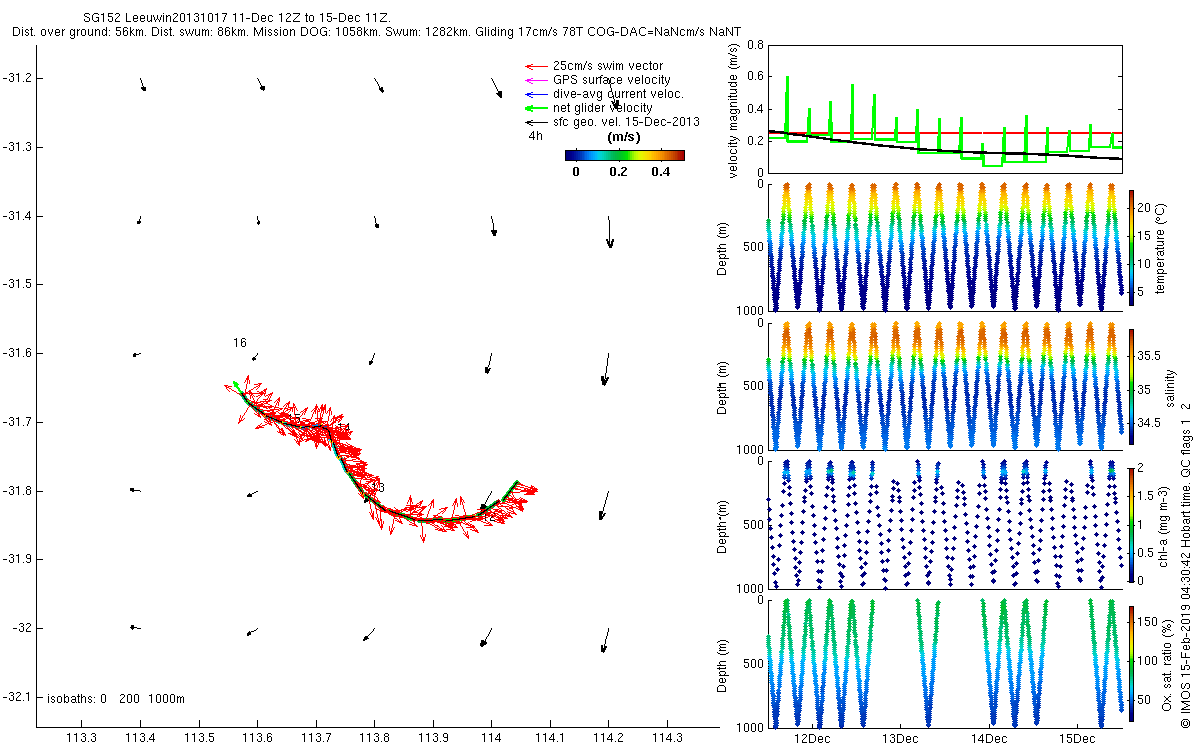Screen dimensions: 1200x750
Task: Select the 'GPS surface velocity' legend entry
Action: [612, 80]
